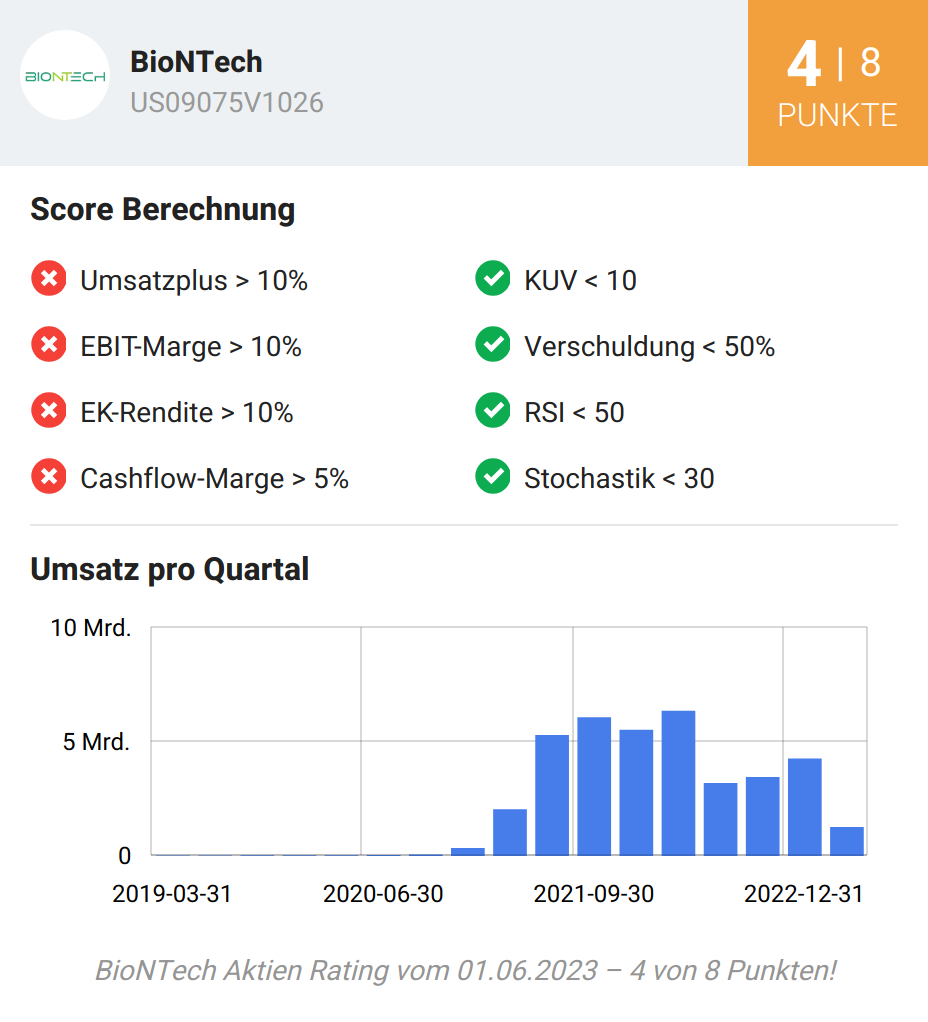This screenshot has width=928, height=1022.
Task: Click the green check beside Verschuldung < 50%
Action: point(493,344)
